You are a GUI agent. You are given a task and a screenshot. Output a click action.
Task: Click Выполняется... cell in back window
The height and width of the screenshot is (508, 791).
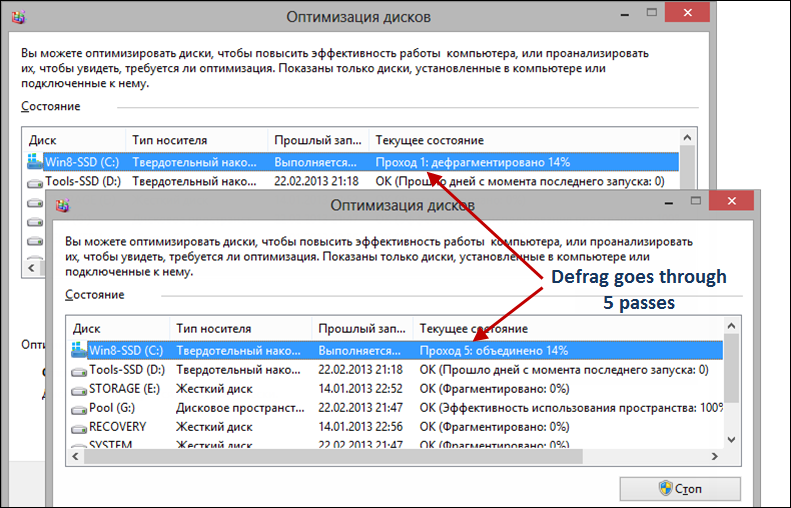pos(315,162)
